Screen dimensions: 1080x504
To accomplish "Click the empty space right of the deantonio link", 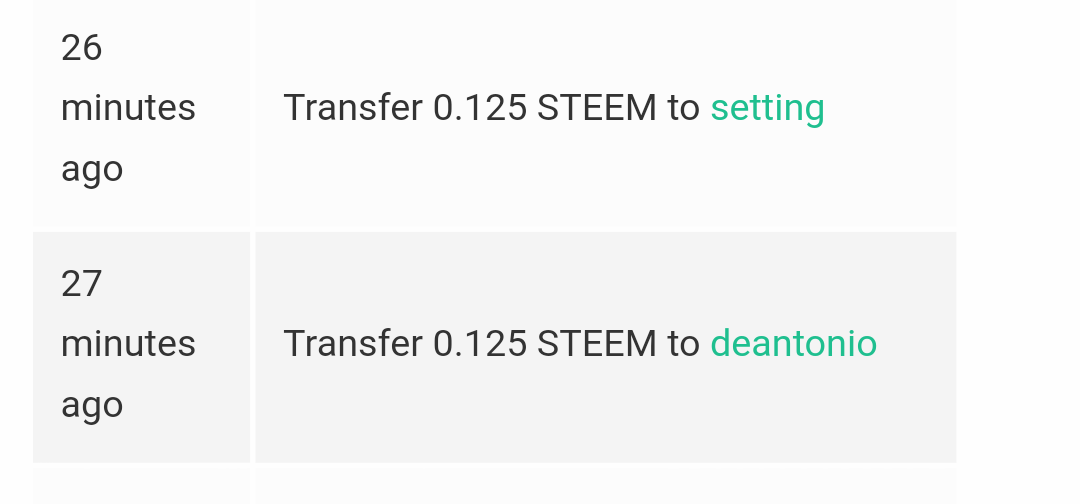I will pos(916,344).
